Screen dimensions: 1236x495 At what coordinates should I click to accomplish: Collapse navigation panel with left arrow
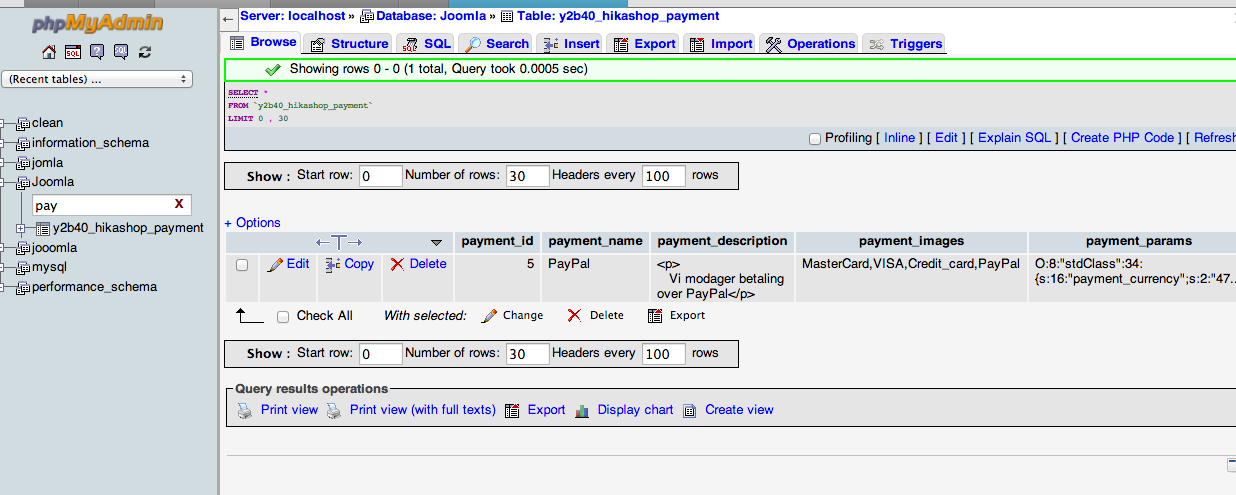[x=229, y=18]
